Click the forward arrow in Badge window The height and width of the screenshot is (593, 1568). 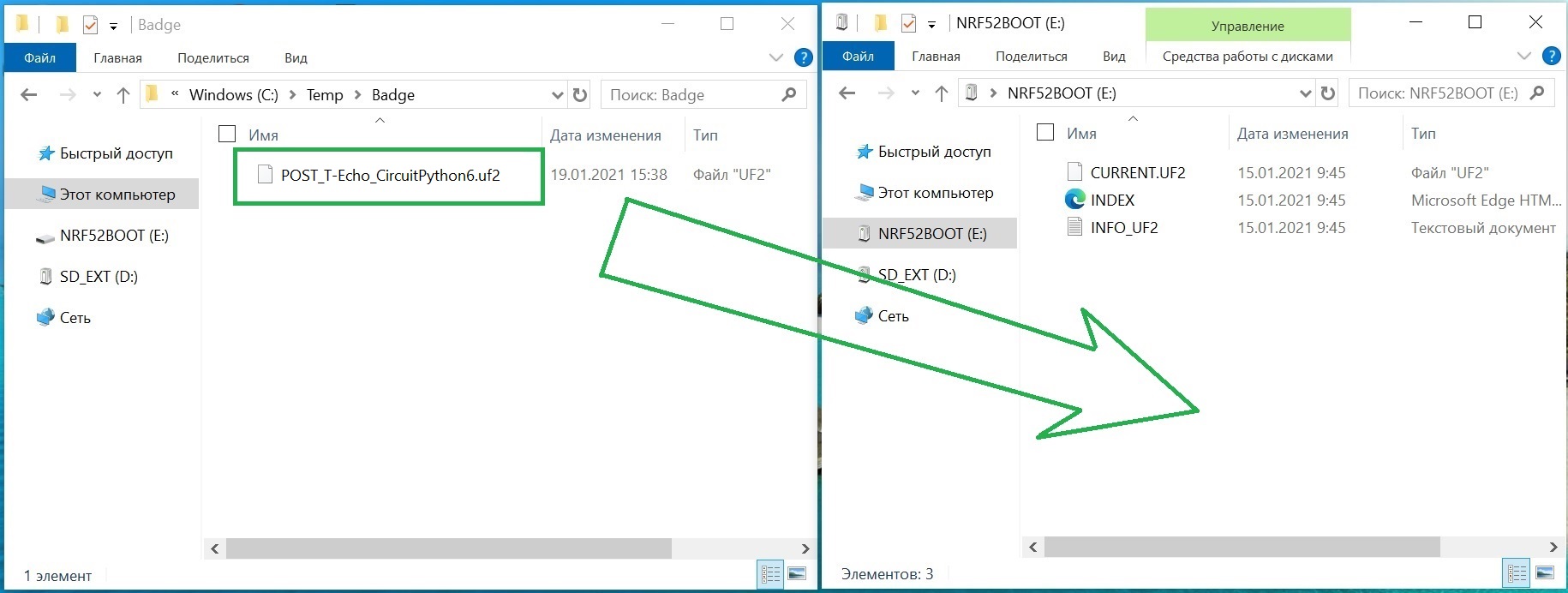tap(68, 95)
